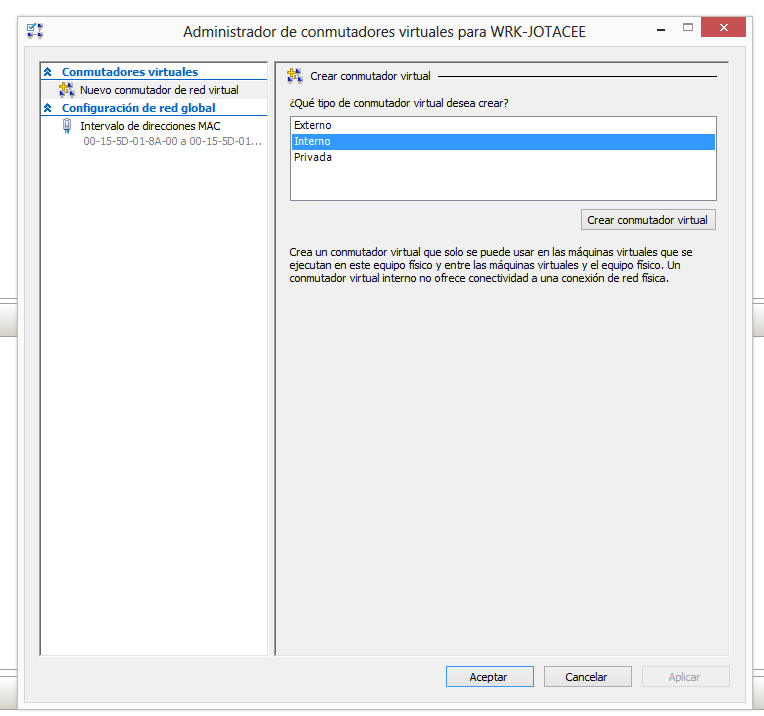Click the Crear conmutador virtual header icon
The height and width of the screenshot is (716, 764).
pos(295,76)
